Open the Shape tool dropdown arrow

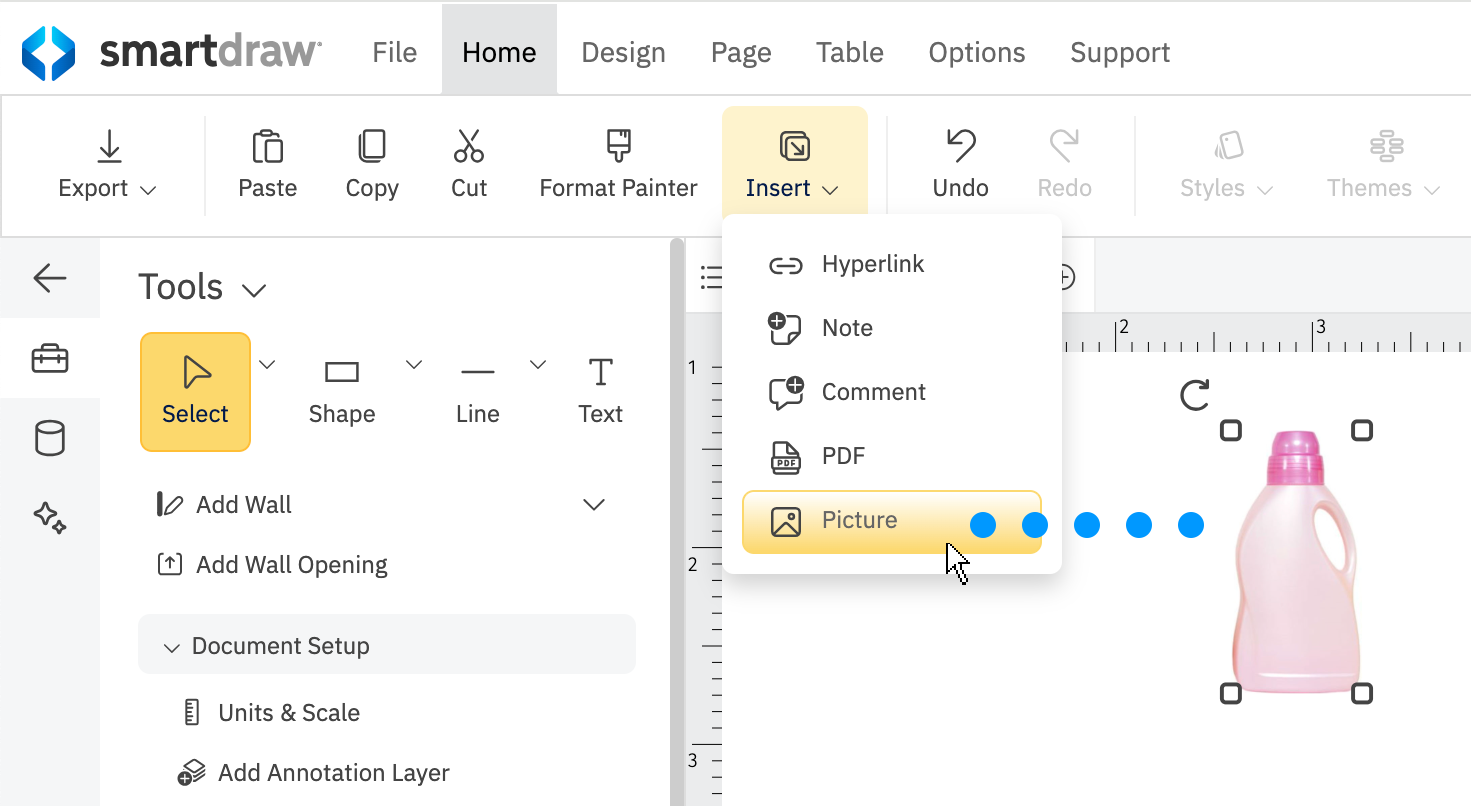tap(413, 365)
